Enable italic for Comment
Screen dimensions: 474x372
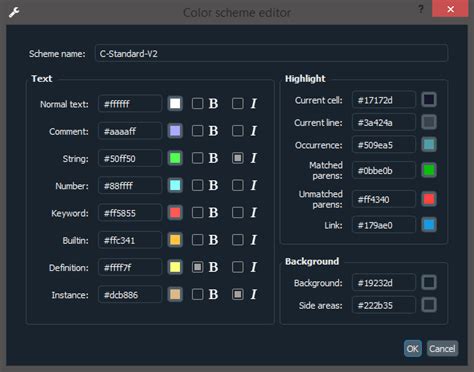238,131
